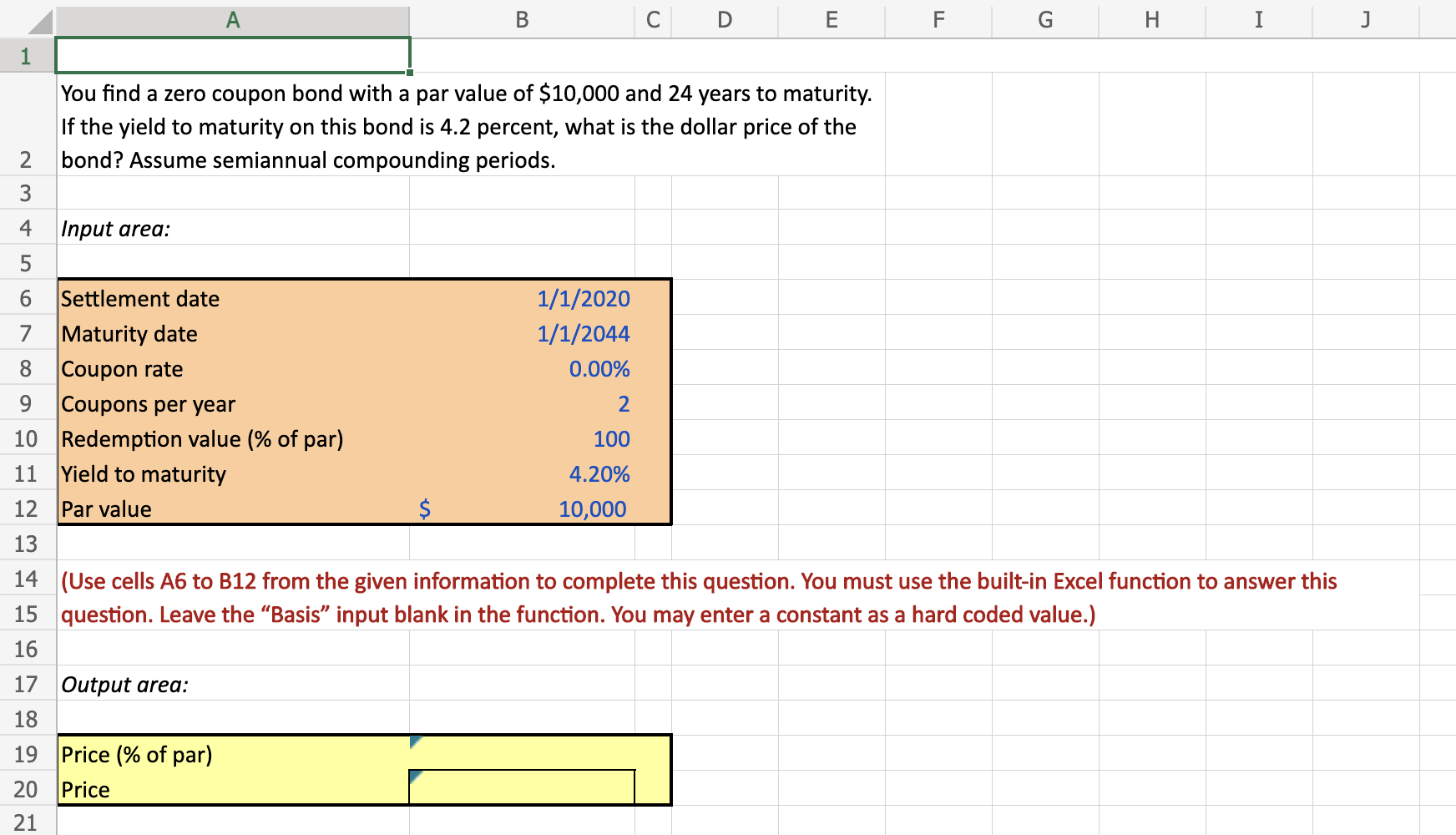Select row 19 header
This screenshot has width=1456, height=835.
coord(27,754)
